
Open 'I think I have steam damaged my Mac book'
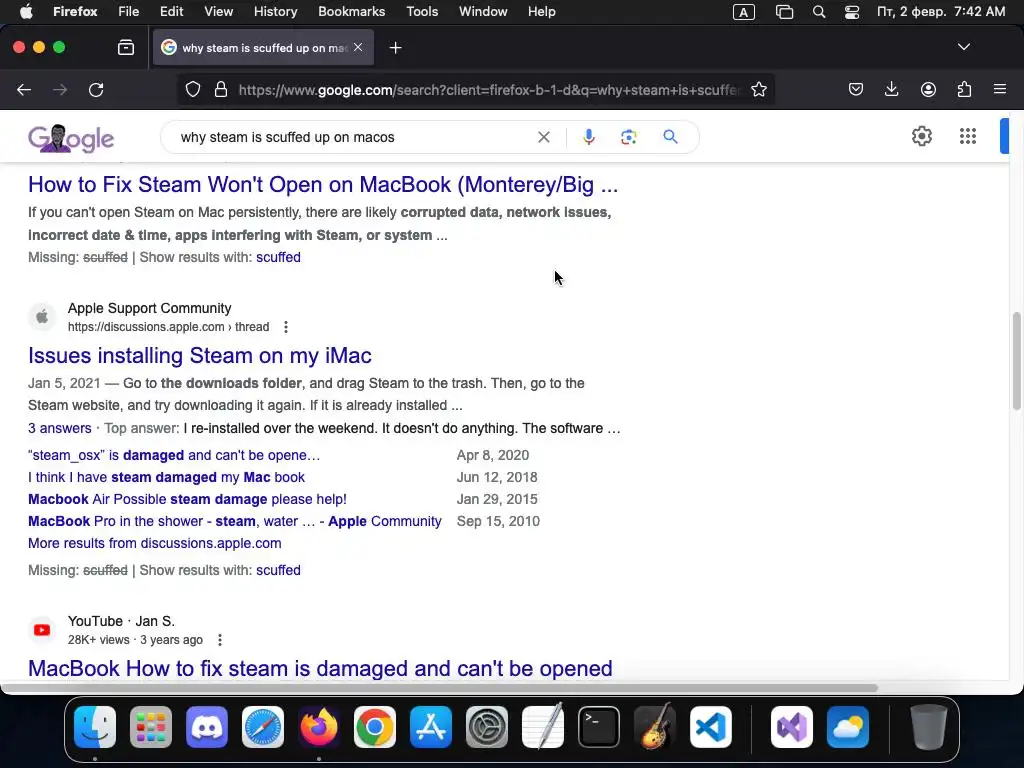pos(167,477)
